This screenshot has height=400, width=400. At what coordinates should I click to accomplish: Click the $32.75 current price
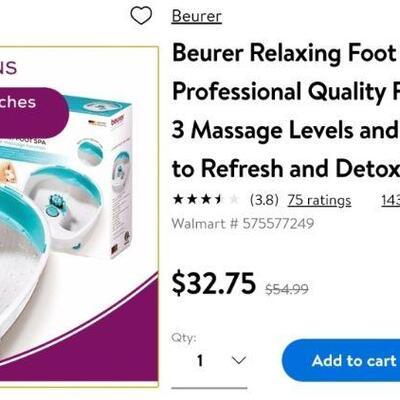pyautogui.click(x=214, y=284)
